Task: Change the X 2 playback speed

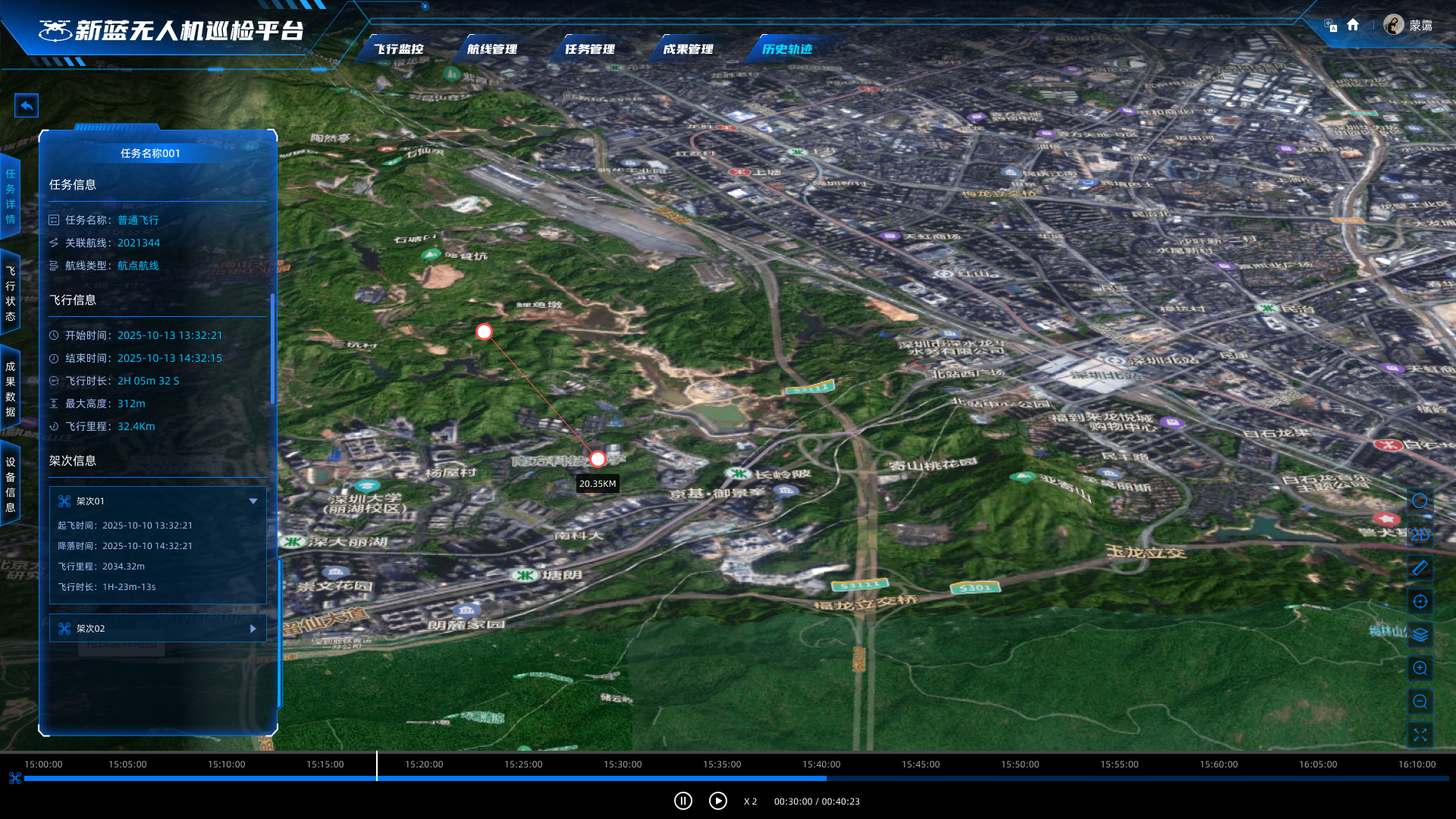Action: coord(750,802)
